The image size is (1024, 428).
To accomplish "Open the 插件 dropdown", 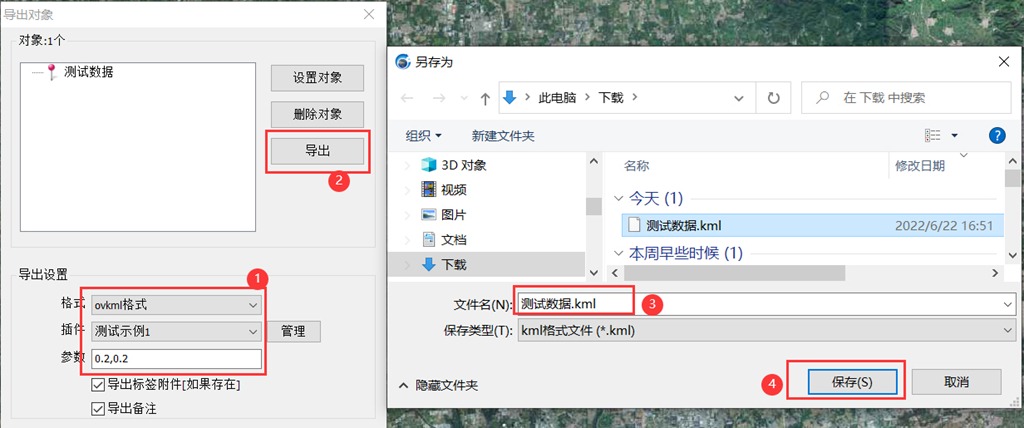I will [x=176, y=331].
